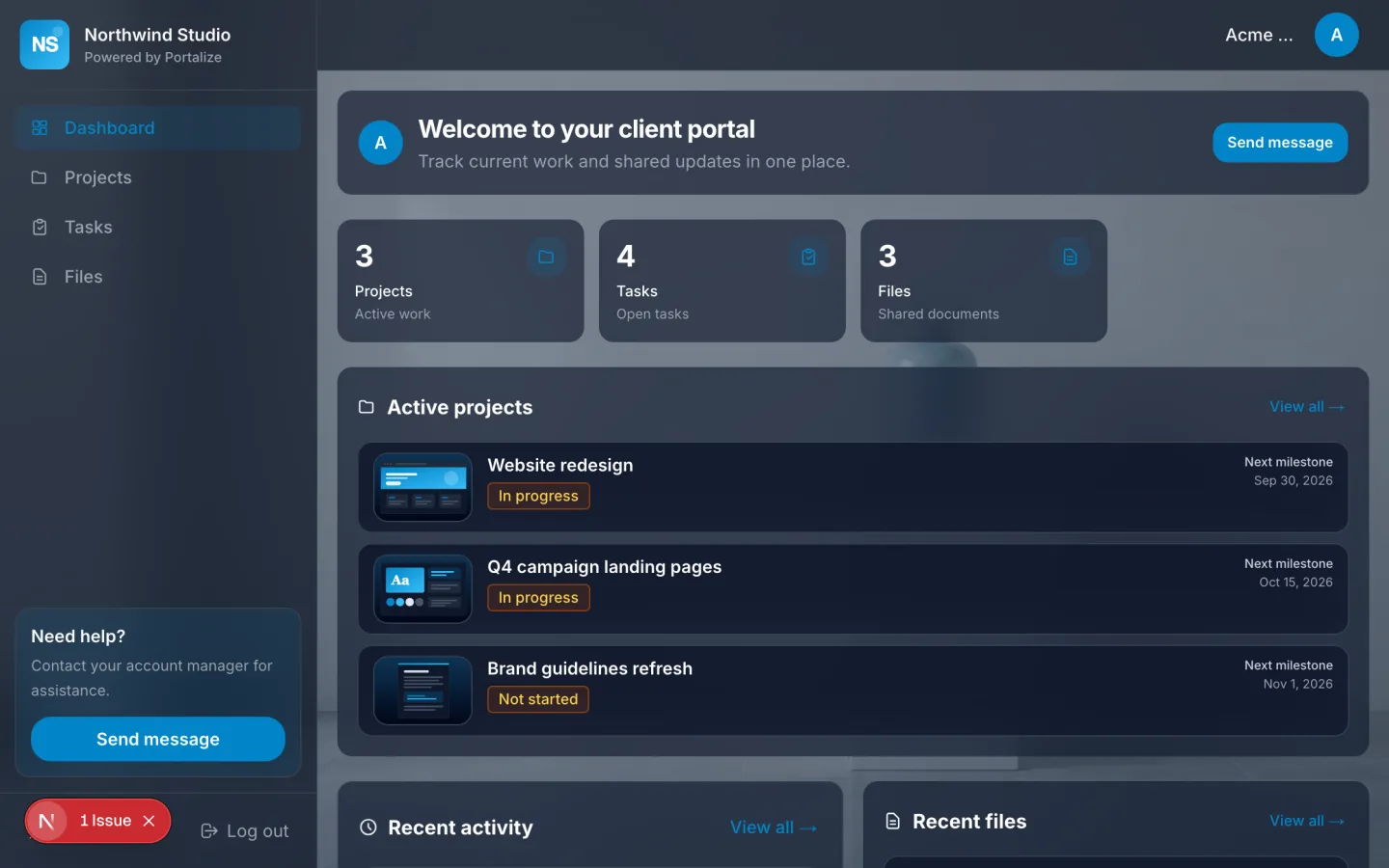The width and height of the screenshot is (1389, 868).
Task: Click the clipboard icon on Tasks stat card
Action: tap(808, 257)
